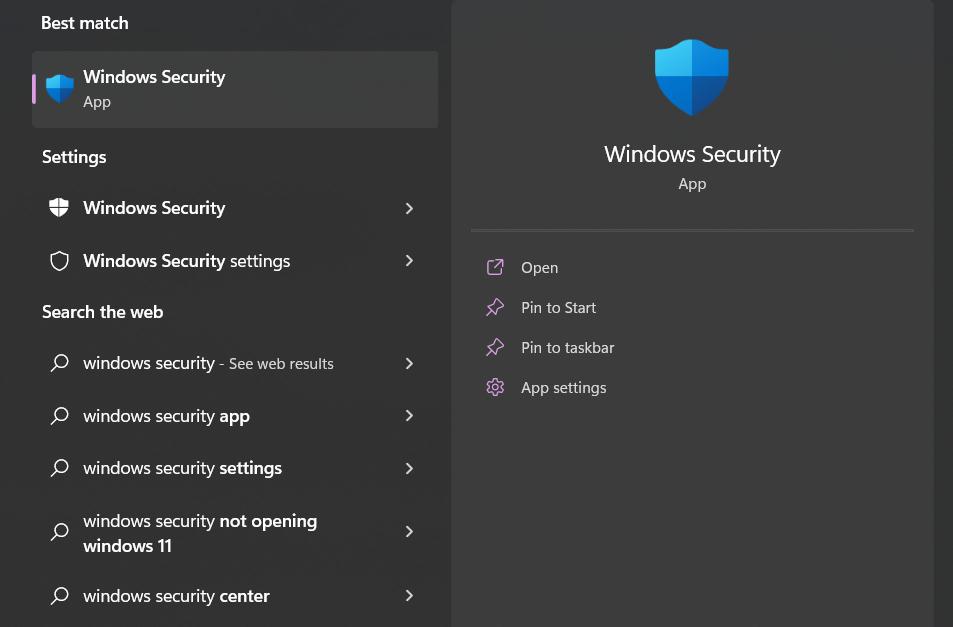This screenshot has height=627, width=953.
Task: Select 'Windows Security' under the Settings heading
Action: click(x=235, y=208)
